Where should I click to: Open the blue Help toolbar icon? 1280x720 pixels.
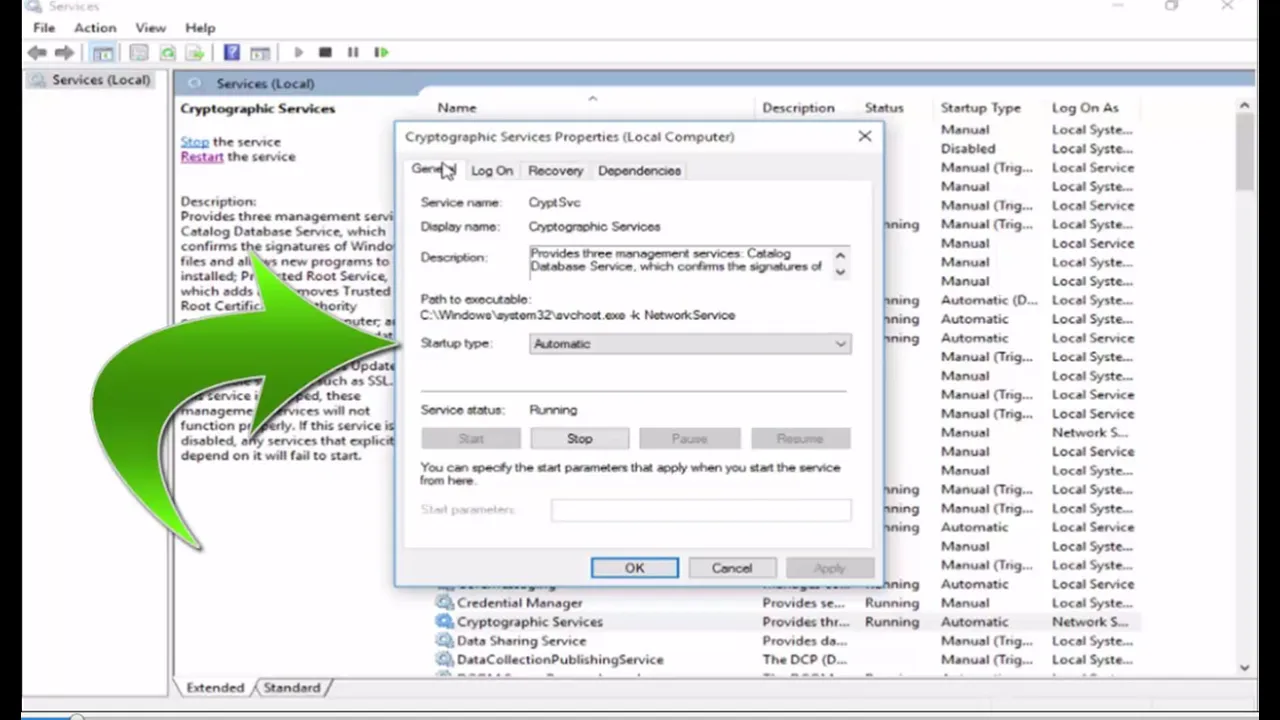click(231, 52)
